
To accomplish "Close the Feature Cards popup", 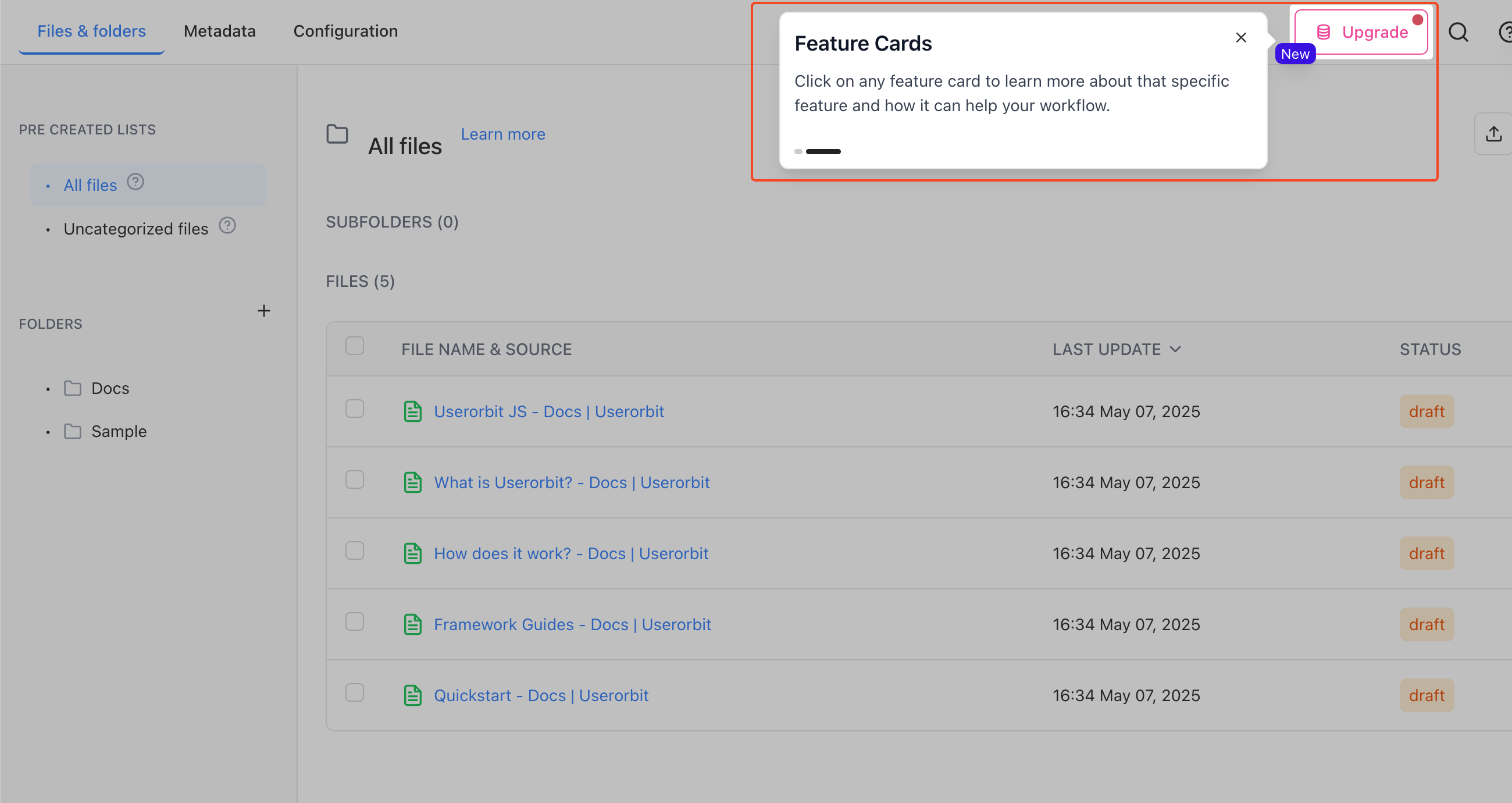I will 1241,38.
